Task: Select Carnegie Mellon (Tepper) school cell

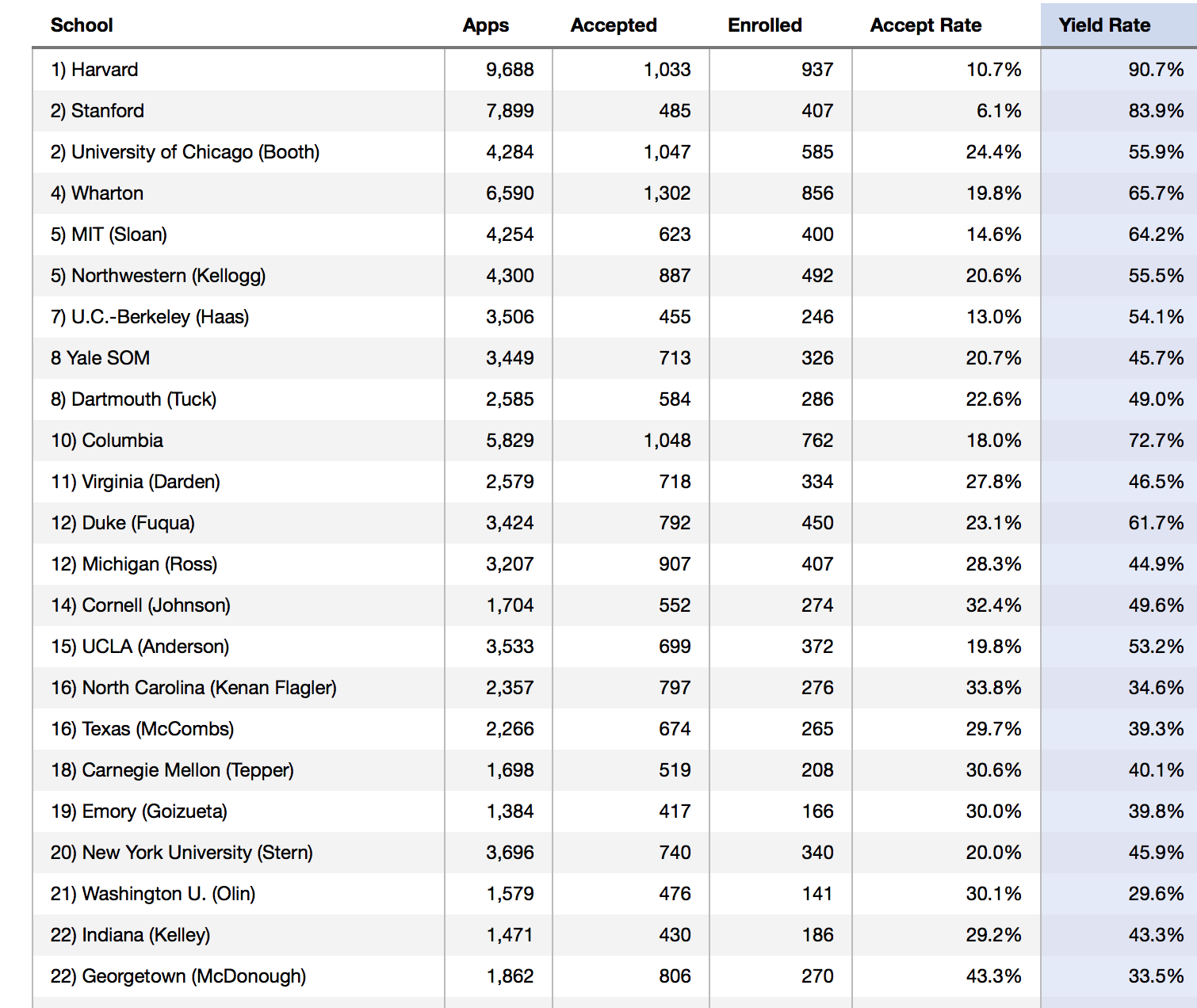Action: coord(172,770)
